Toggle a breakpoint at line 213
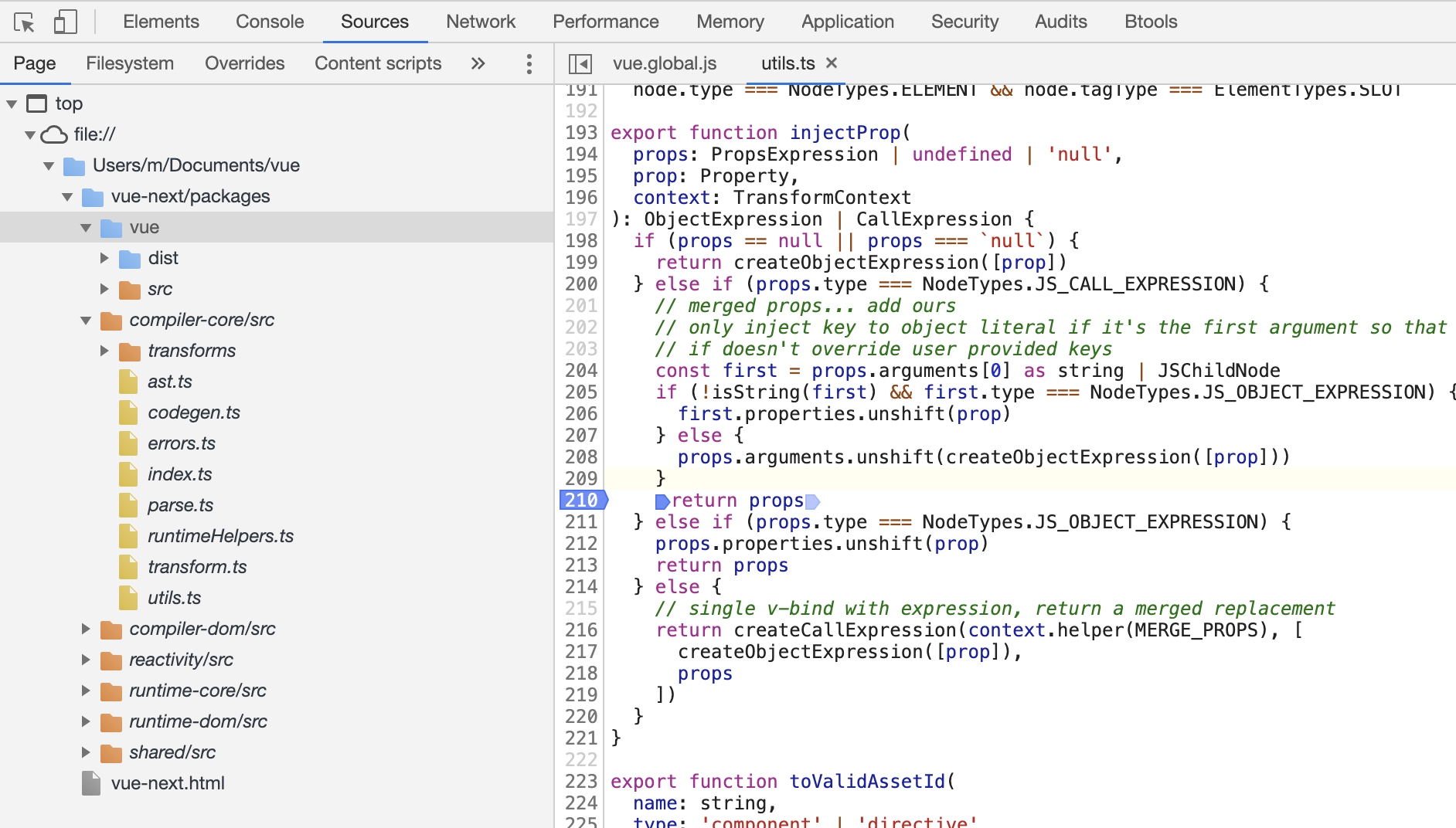This screenshot has height=828, width=1456. point(581,565)
